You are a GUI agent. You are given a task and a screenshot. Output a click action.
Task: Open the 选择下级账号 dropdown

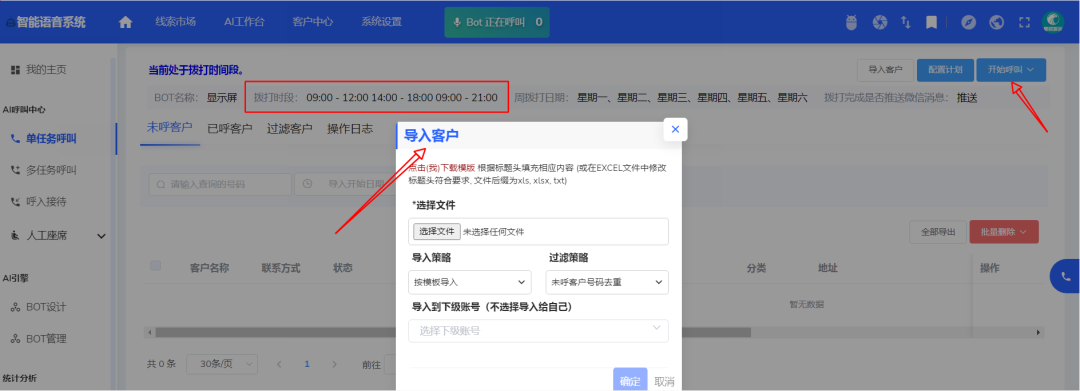coord(538,331)
